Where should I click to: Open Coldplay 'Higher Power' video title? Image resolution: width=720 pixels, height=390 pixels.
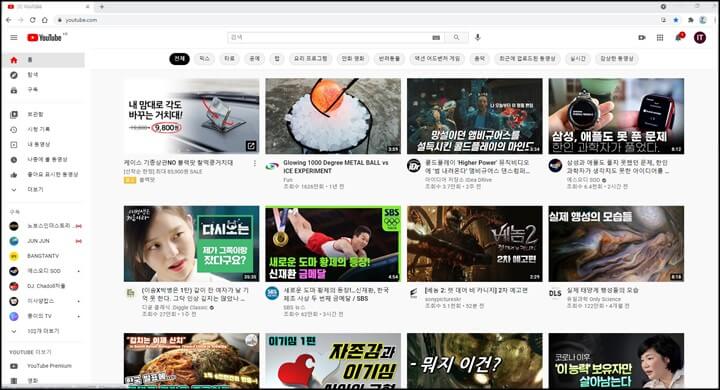[x=478, y=167]
